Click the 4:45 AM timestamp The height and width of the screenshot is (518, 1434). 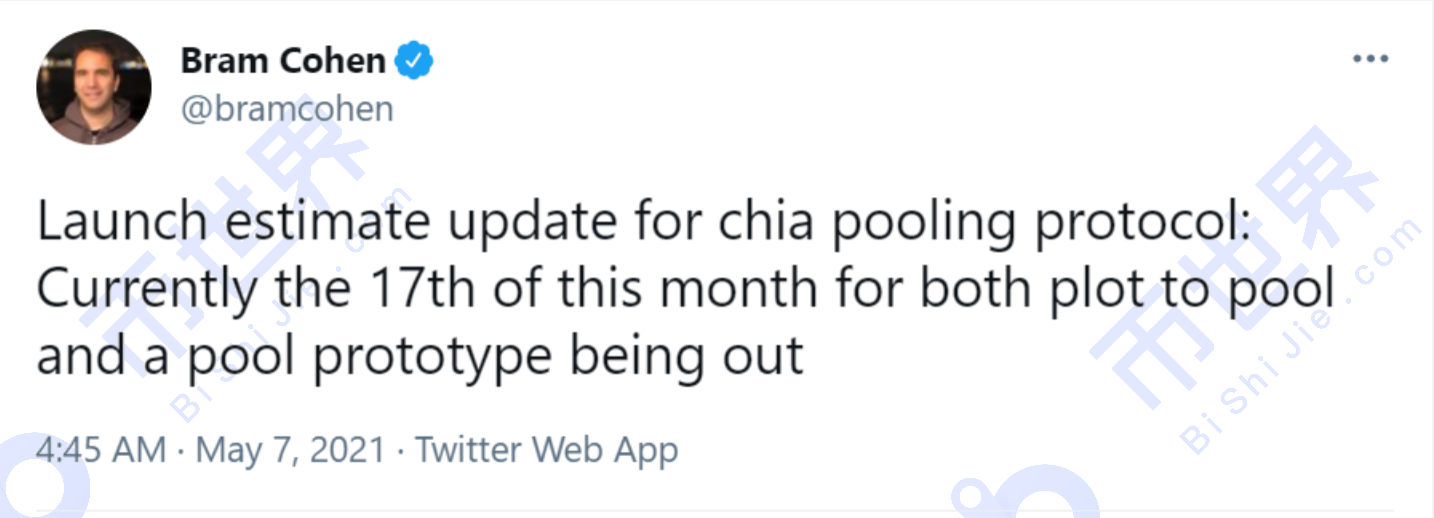[x=100, y=449]
